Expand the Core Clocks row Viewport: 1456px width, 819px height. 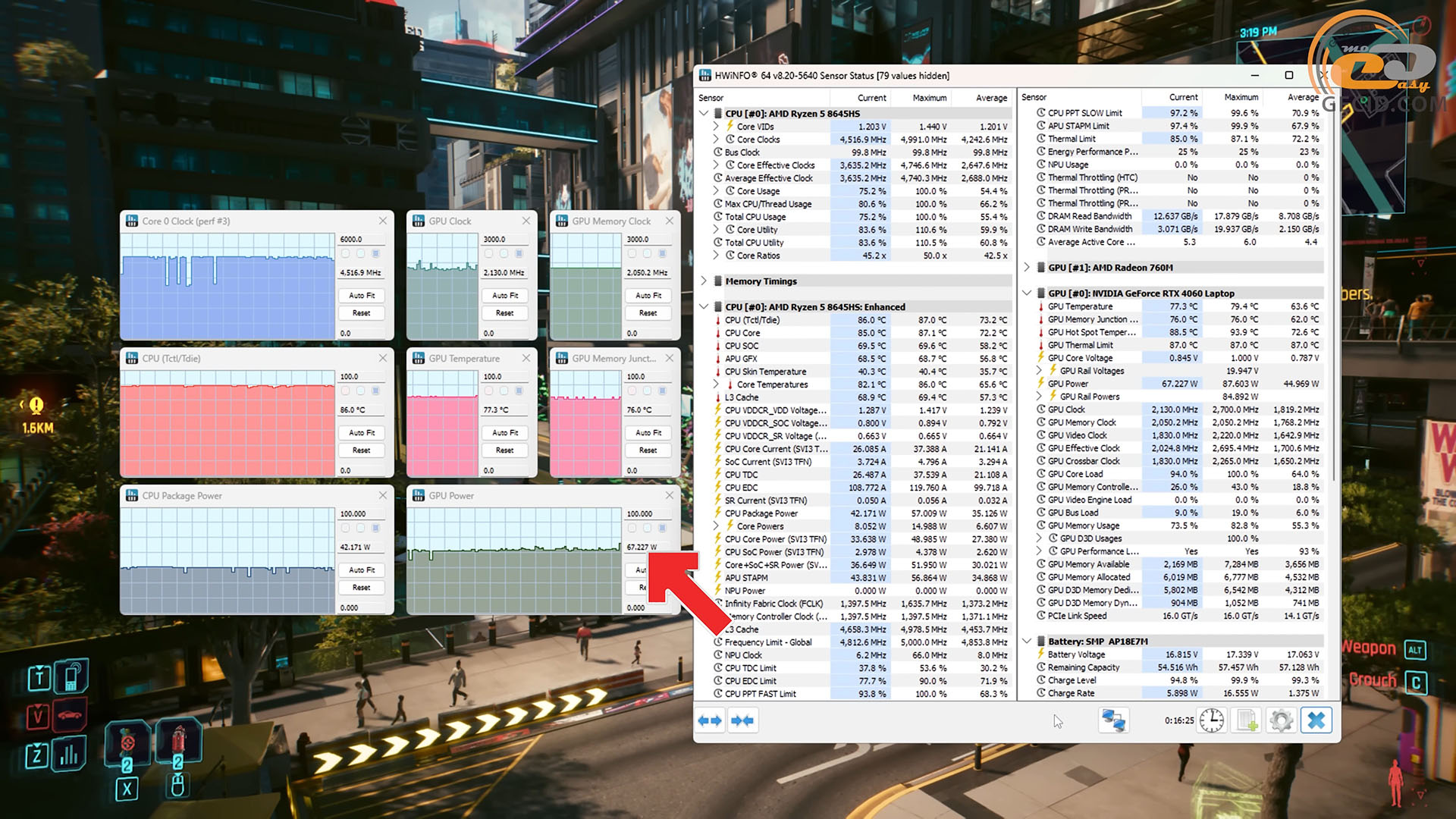point(716,140)
